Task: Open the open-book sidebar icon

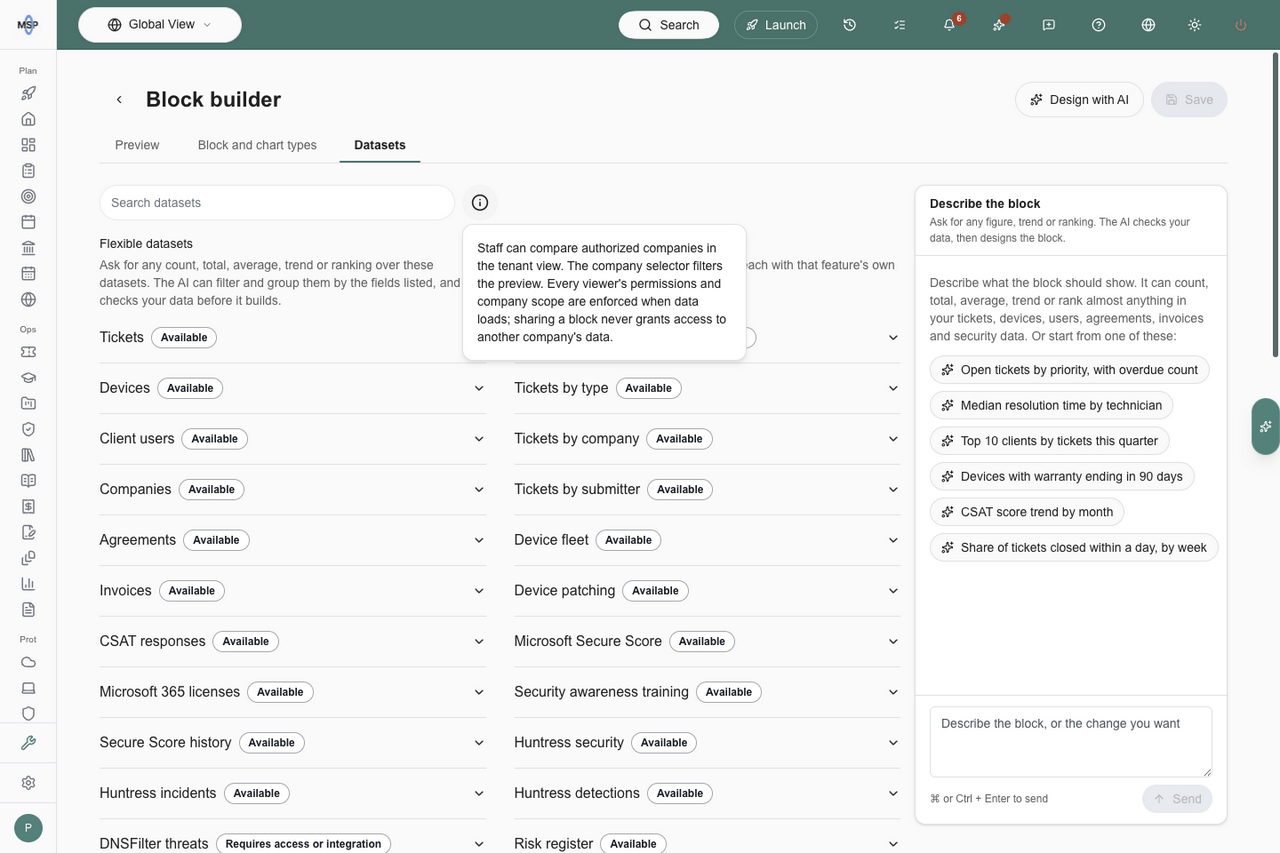Action: click(x=28, y=480)
